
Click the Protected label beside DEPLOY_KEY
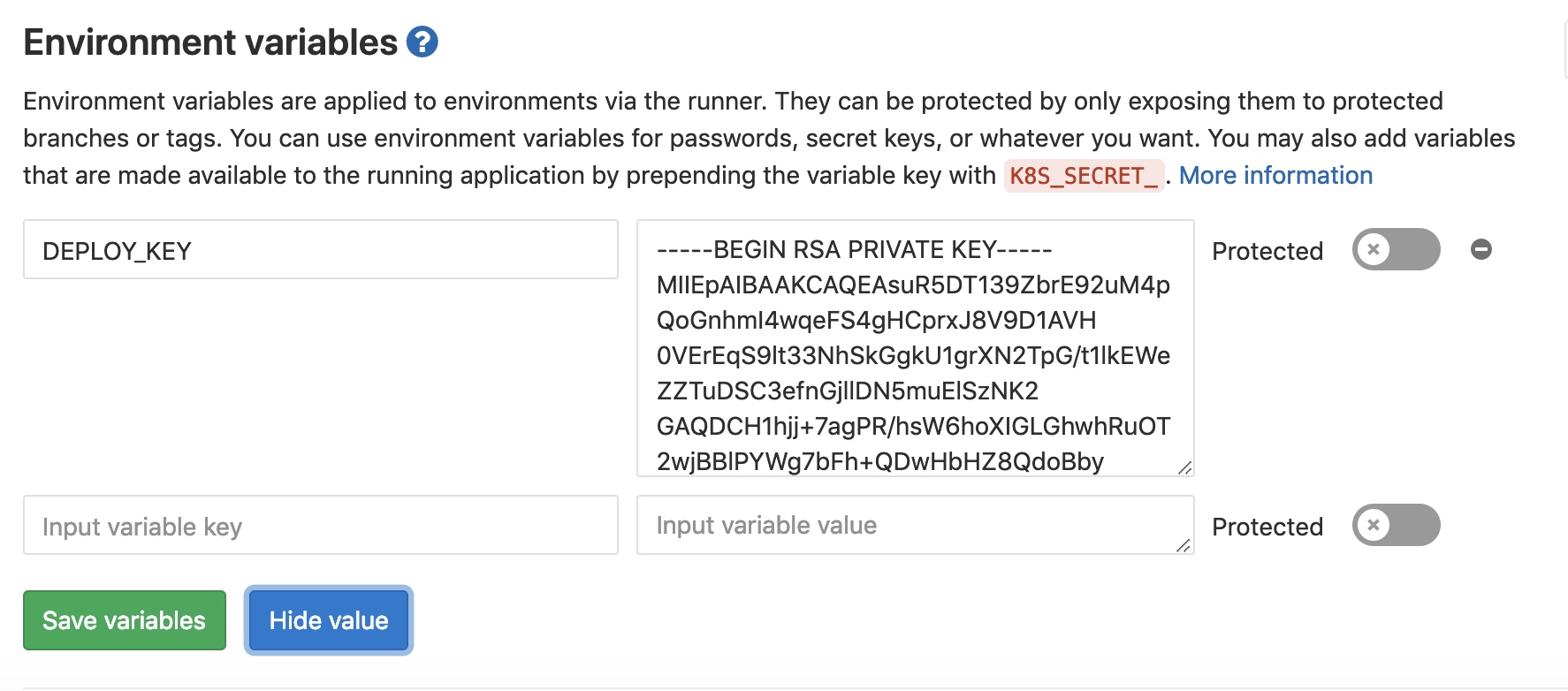(1267, 251)
